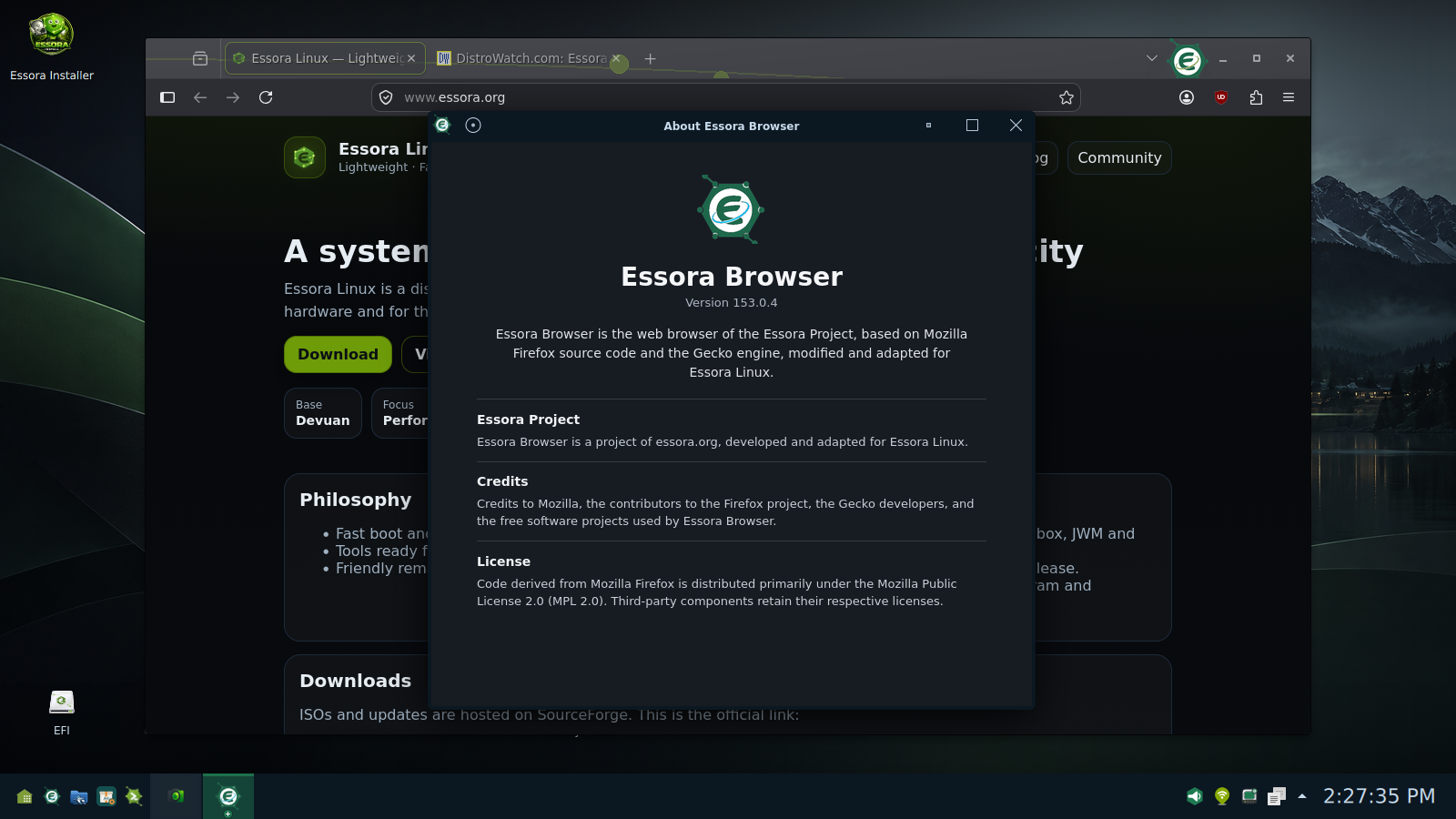
Task: Toggle the browser sidebar
Action: click(x=167, y=97)
